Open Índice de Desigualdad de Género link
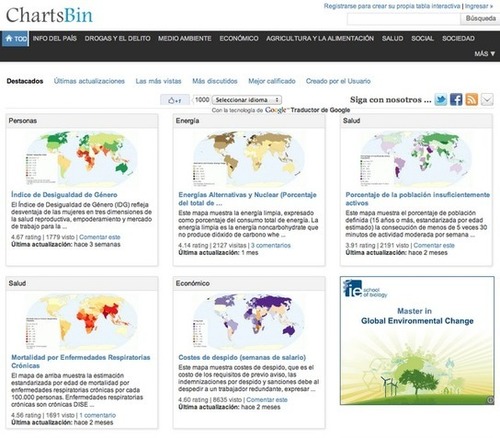The image size is (500, 438). coord(64,195)
